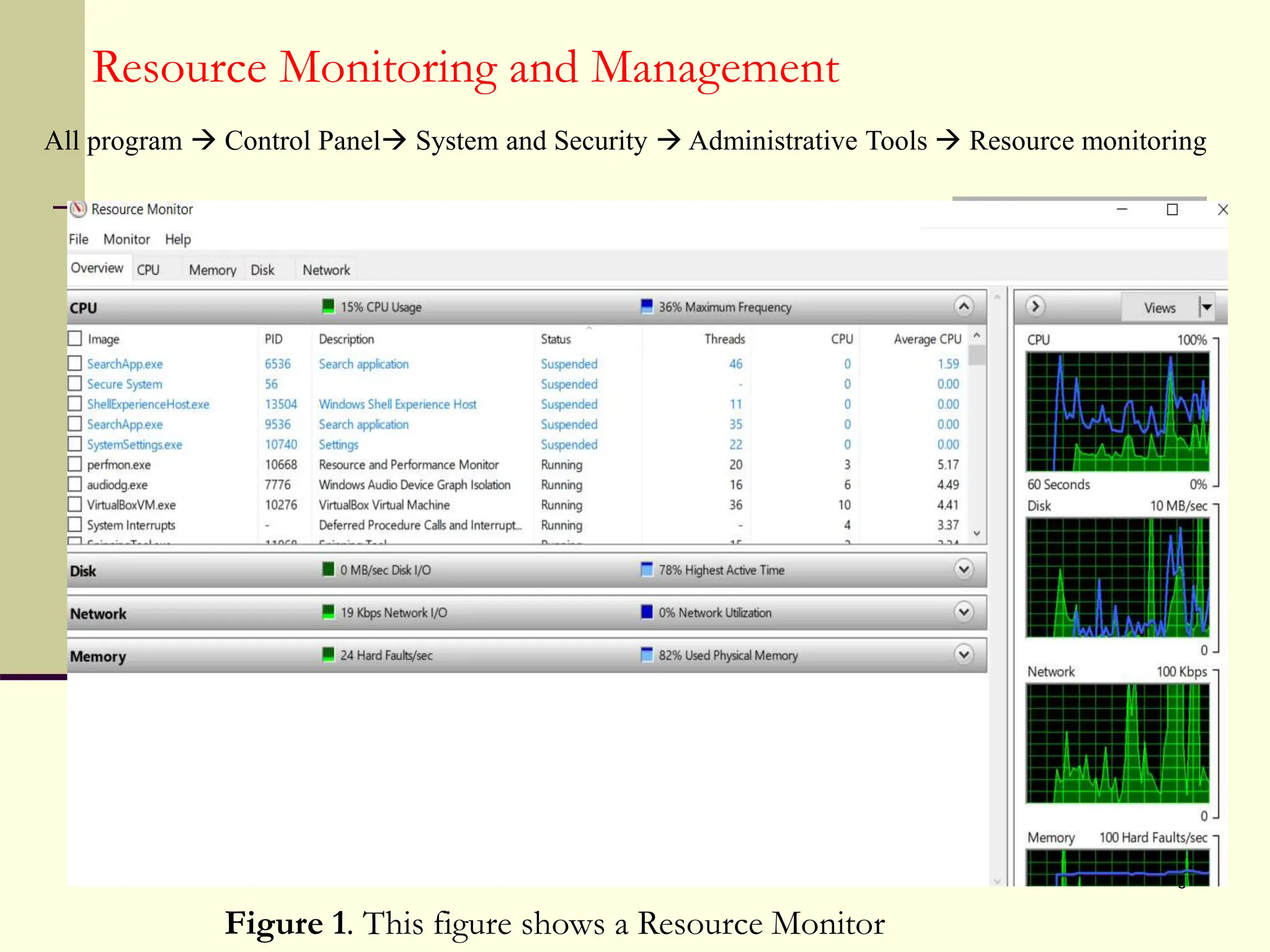Click the Network activity graph
This screenshot has height=952, width=1270.
(x=1117, y=743)
